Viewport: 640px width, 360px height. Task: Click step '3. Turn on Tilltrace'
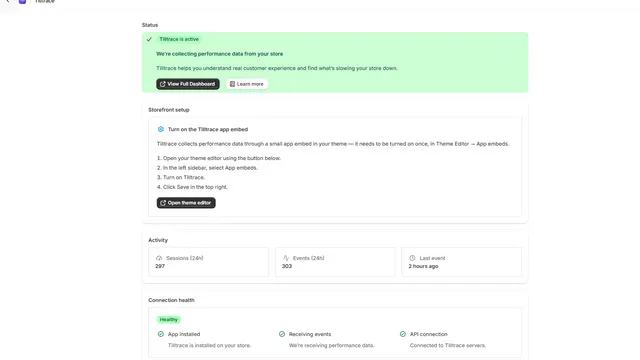click(181, 178)
